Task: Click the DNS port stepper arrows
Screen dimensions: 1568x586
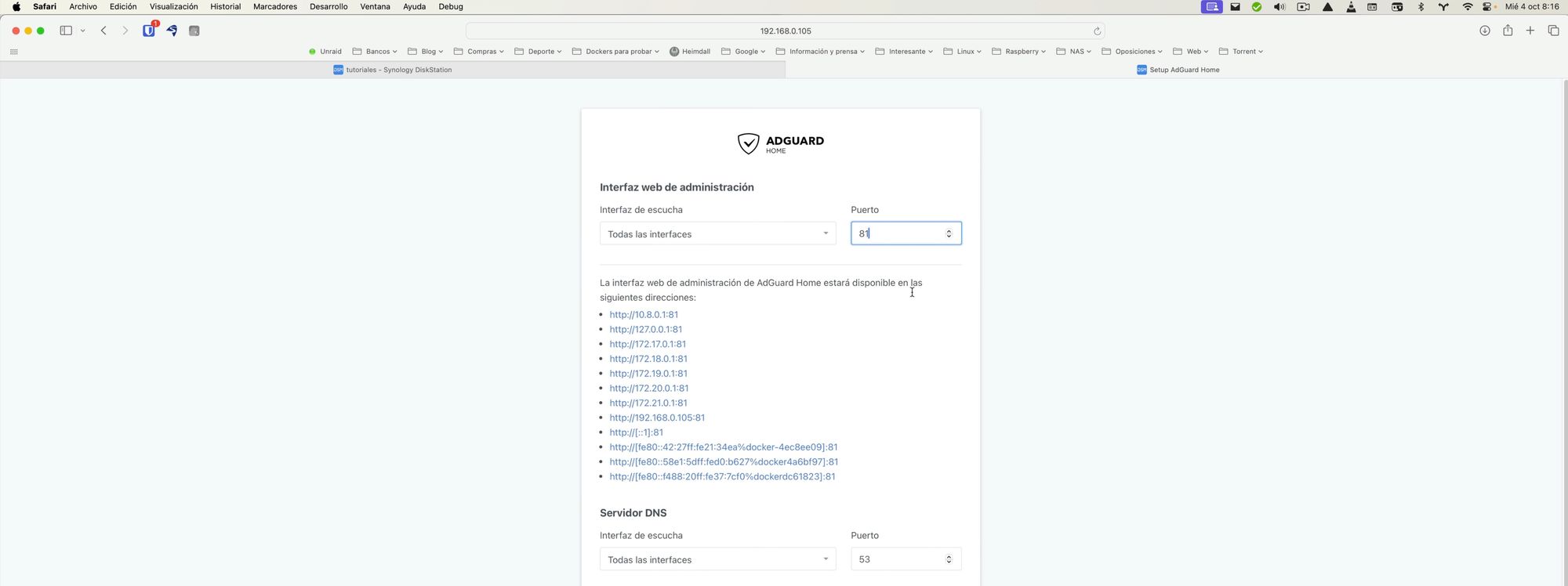Action: [949, 559]
